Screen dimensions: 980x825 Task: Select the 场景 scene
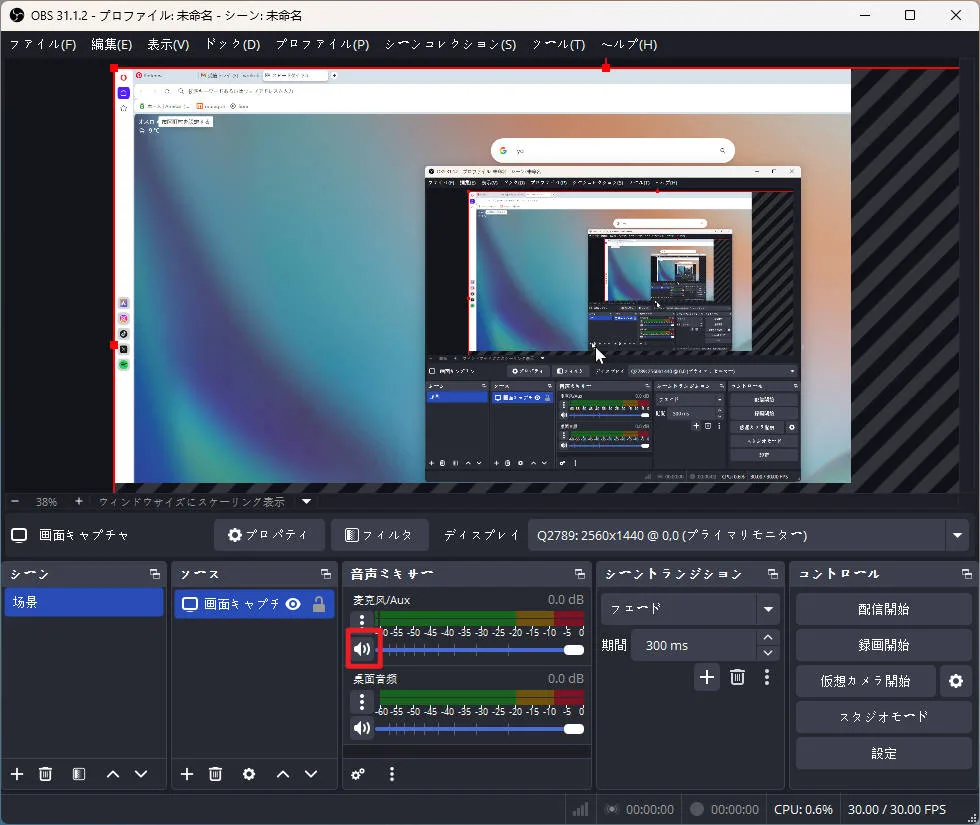pyautogui.click(x=84, y=602)
